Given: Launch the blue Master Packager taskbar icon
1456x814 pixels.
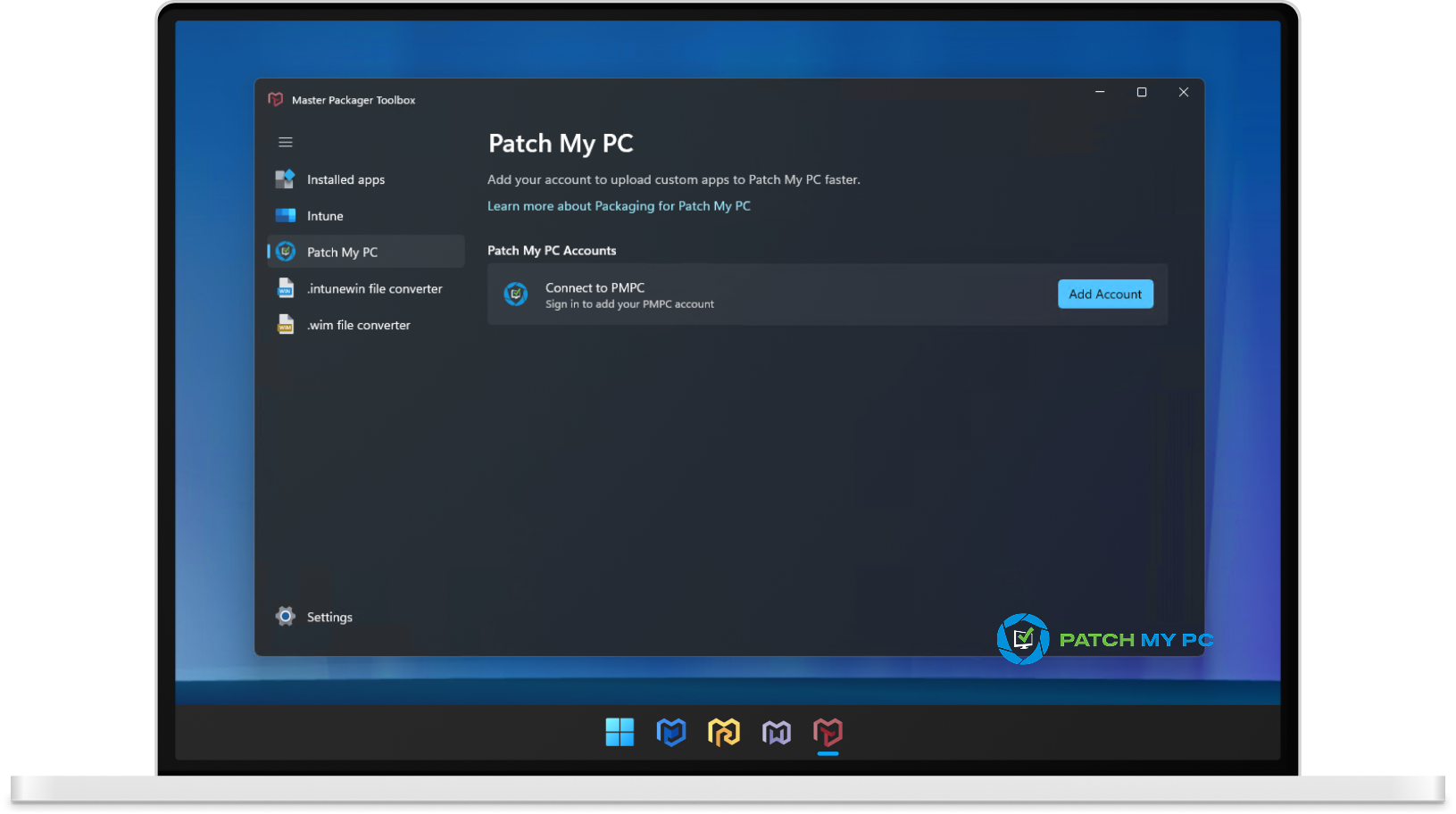Looking at the screenshot, I should pyautogui.click(x=671, y=732).
